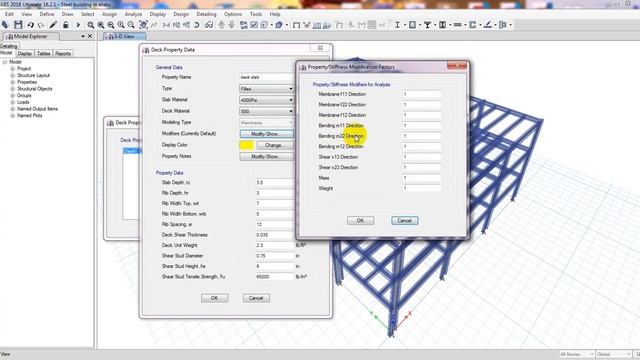Screen dimensions: 640x360
Task: Open the Assign menu
Action: [109, 14]
